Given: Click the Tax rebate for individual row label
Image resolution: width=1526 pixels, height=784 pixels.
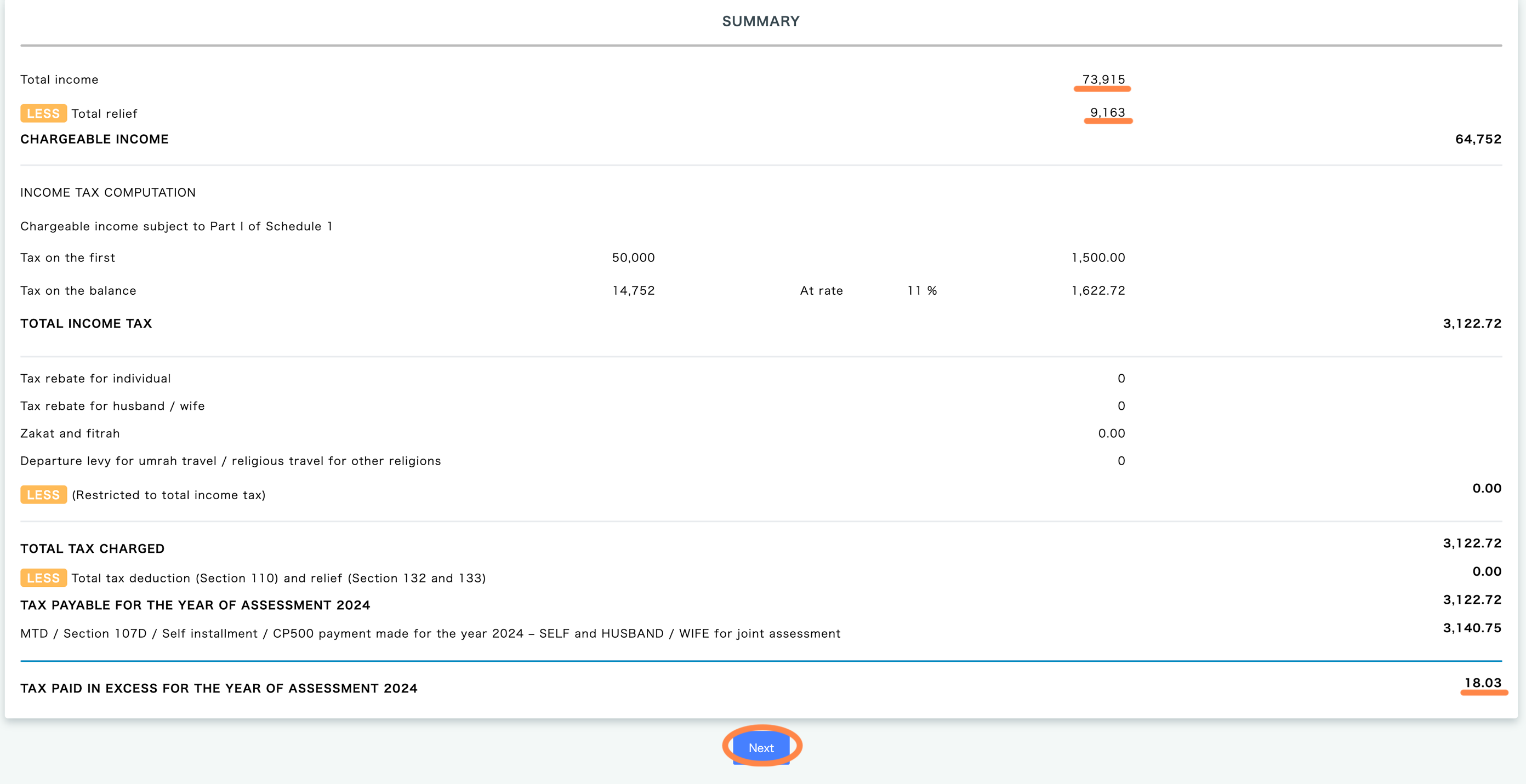Looking at the screenshot, I should 95,379.
